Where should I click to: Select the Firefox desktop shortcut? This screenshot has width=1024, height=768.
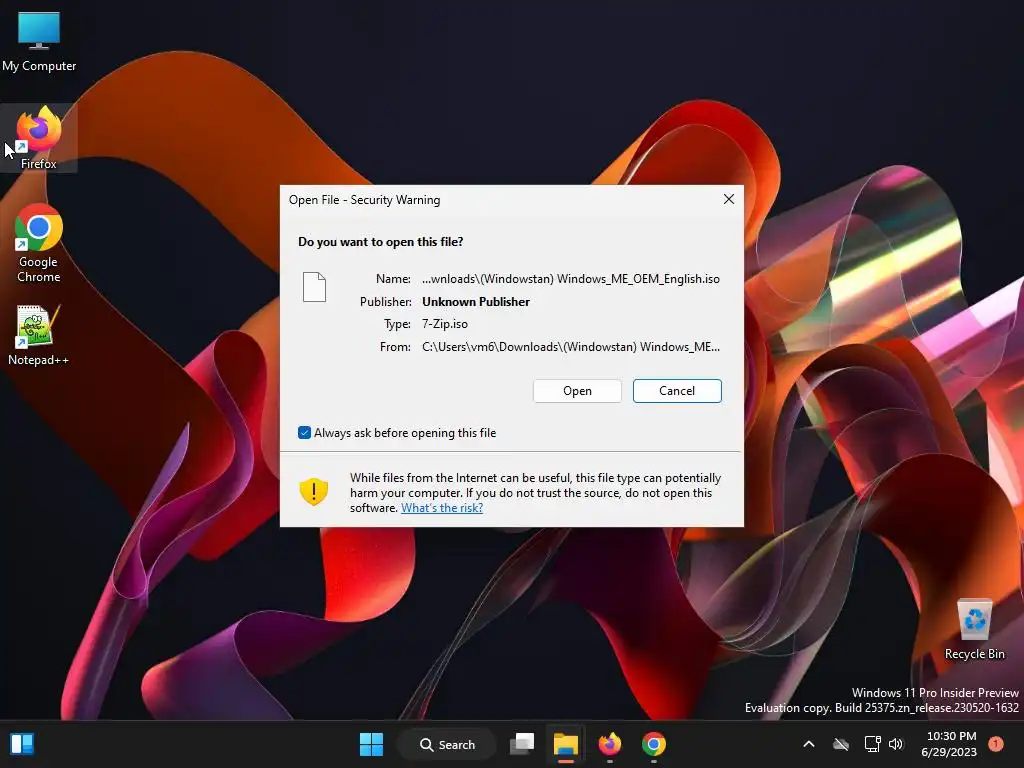tap(39, 138)
